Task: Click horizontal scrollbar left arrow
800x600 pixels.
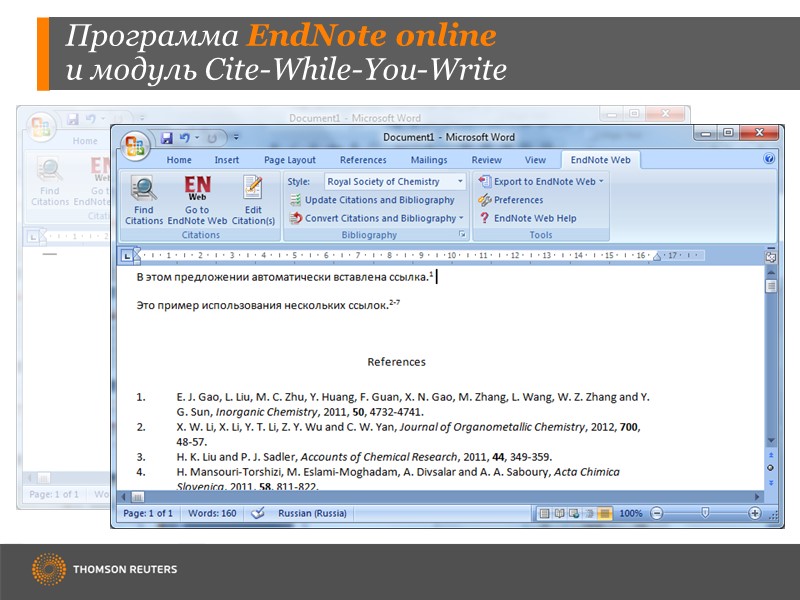Action: 123,496
